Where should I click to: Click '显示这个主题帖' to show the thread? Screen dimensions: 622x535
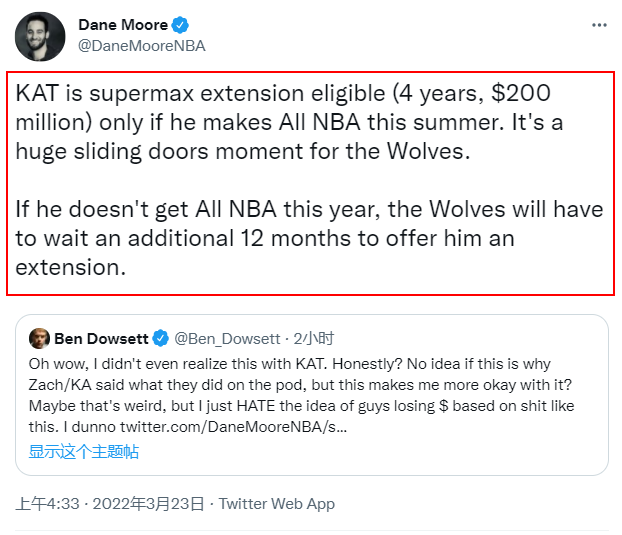point(84,451)
